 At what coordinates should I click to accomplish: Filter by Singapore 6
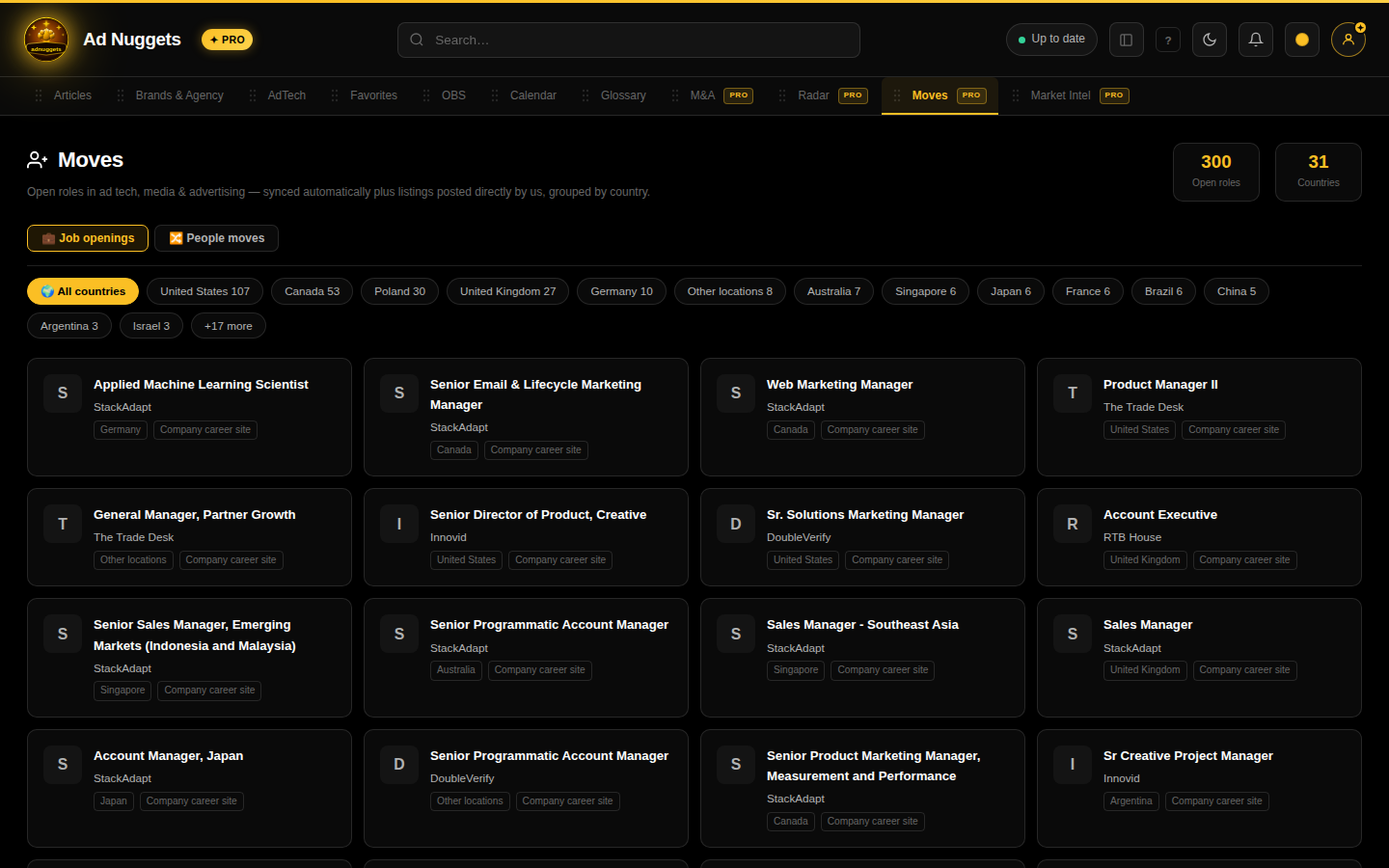click(x=925, y=291)
